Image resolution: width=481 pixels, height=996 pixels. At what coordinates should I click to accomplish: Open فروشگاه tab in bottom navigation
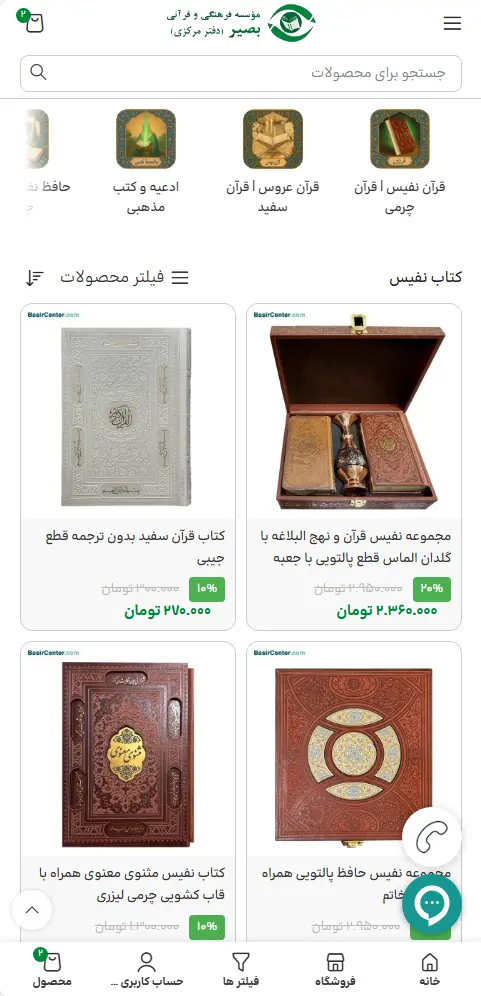point(335,969)
